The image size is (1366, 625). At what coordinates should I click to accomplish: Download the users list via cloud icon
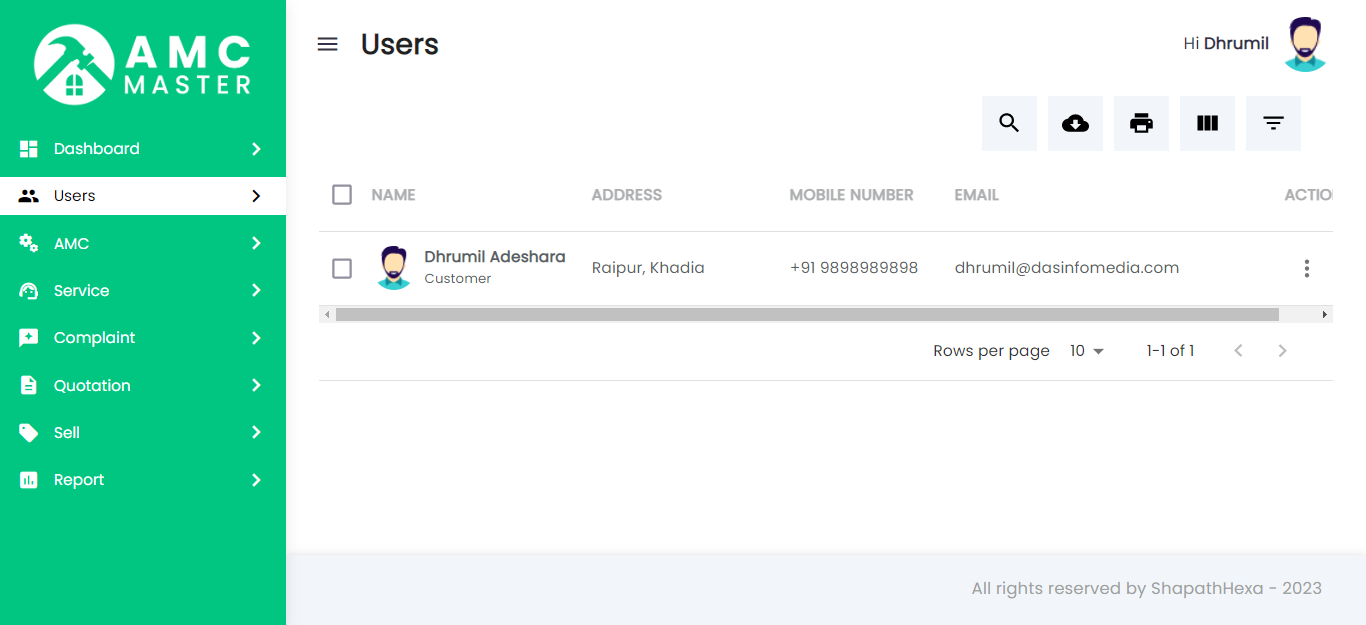point(1075,123)
